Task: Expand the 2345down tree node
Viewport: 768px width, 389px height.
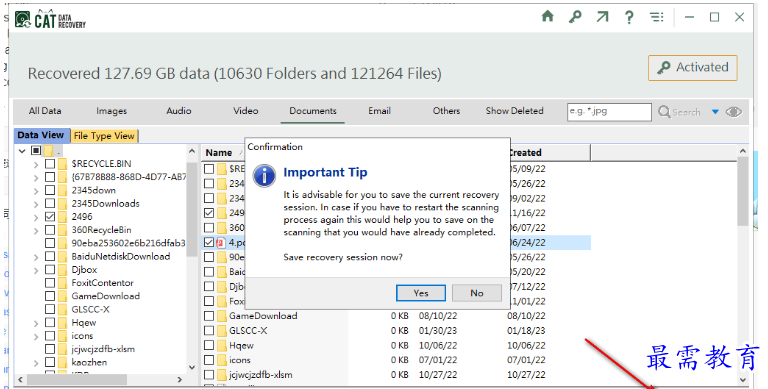Action: coord(36,191)
